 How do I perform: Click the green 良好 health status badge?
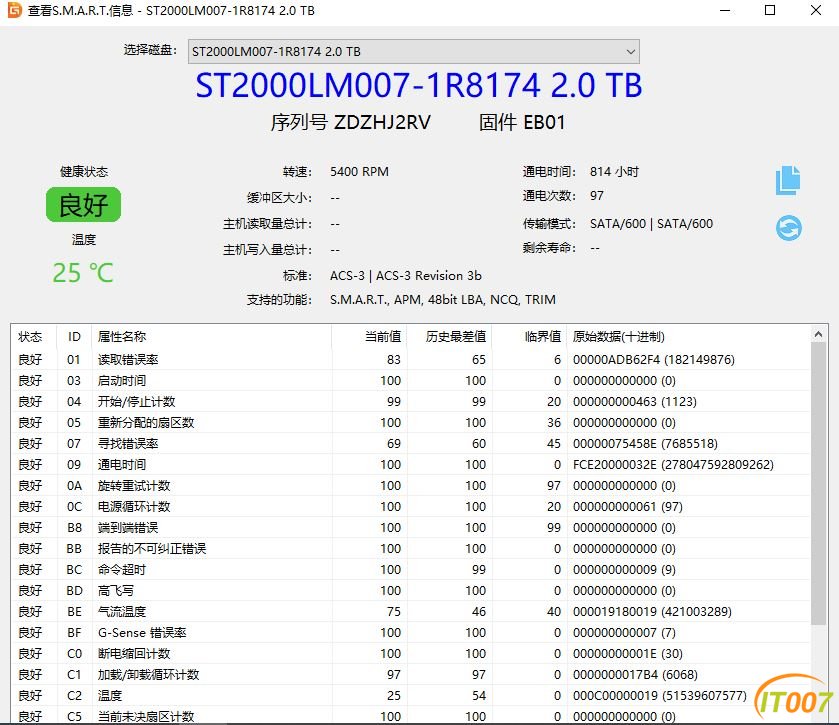coord(83,204)
